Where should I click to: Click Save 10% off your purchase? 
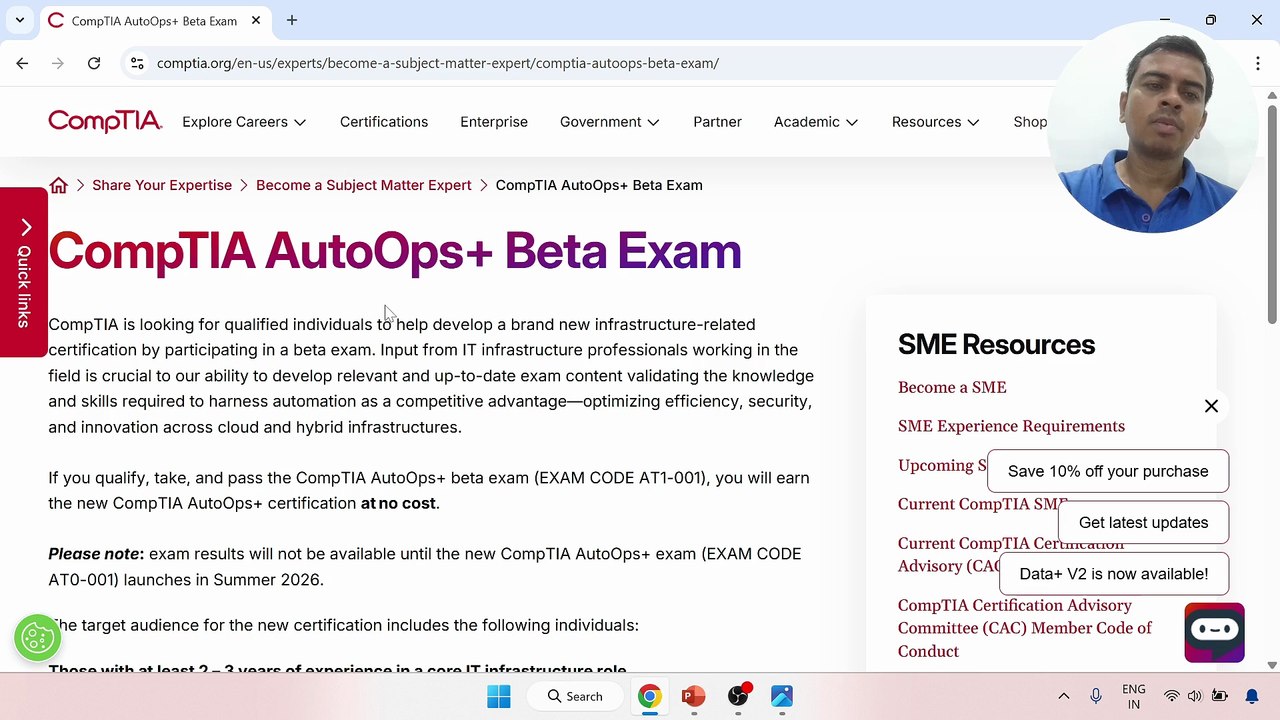(1108, 471)
